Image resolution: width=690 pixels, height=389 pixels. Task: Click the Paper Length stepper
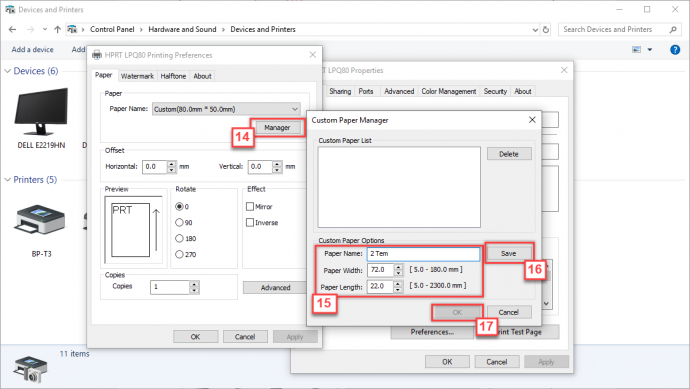tap(398, 286)
